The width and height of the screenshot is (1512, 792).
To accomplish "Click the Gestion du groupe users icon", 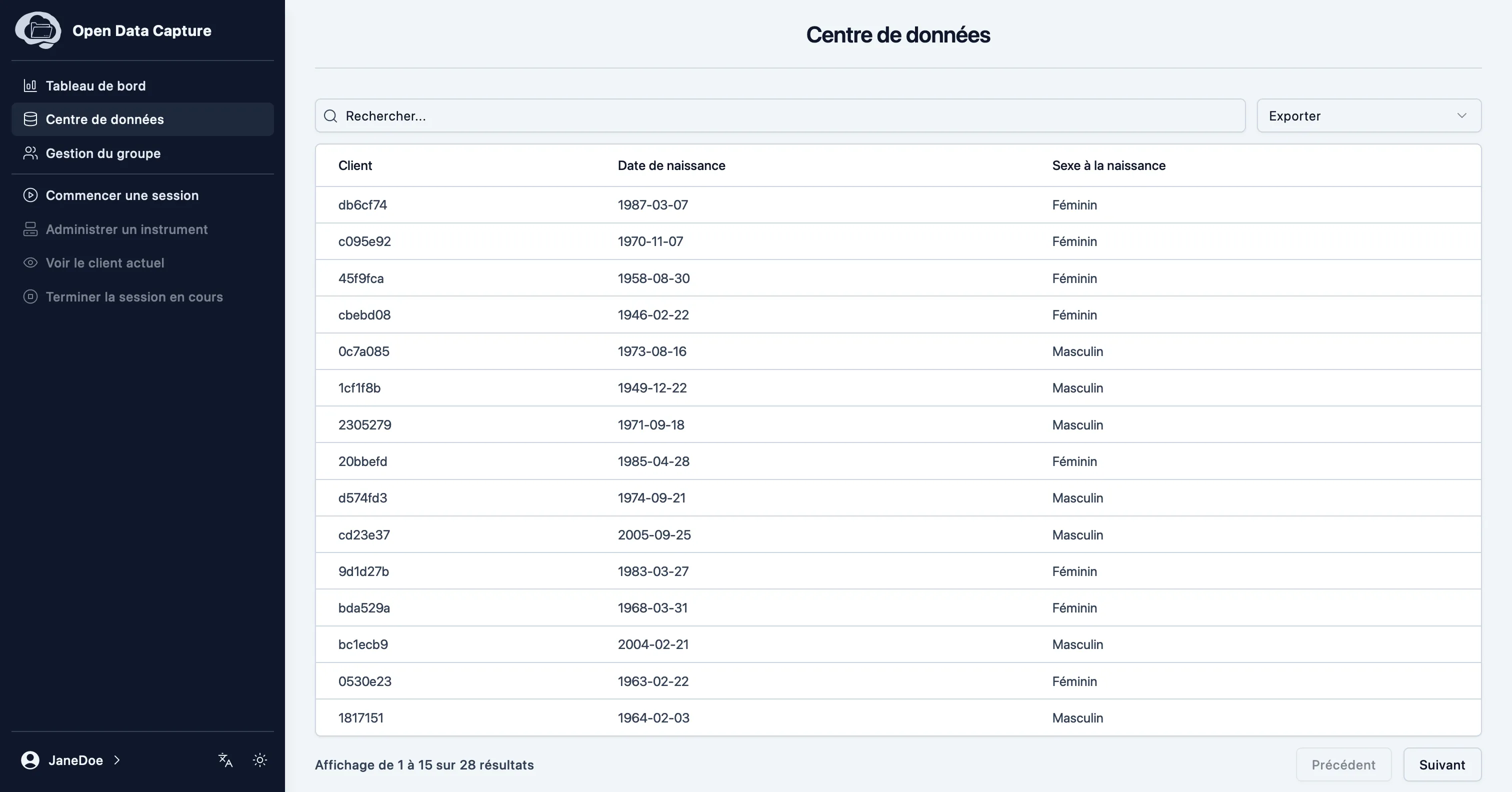I will click(30, 153).
